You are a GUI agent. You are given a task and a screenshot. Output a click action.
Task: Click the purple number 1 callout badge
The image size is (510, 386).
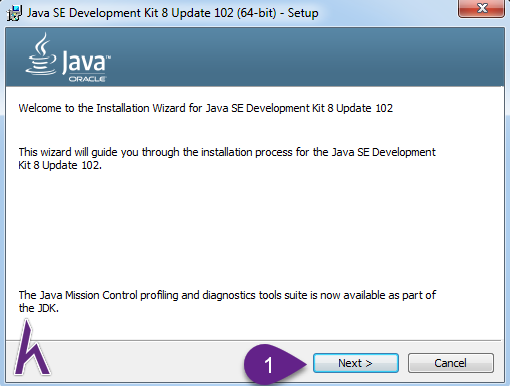click(267, 364)
